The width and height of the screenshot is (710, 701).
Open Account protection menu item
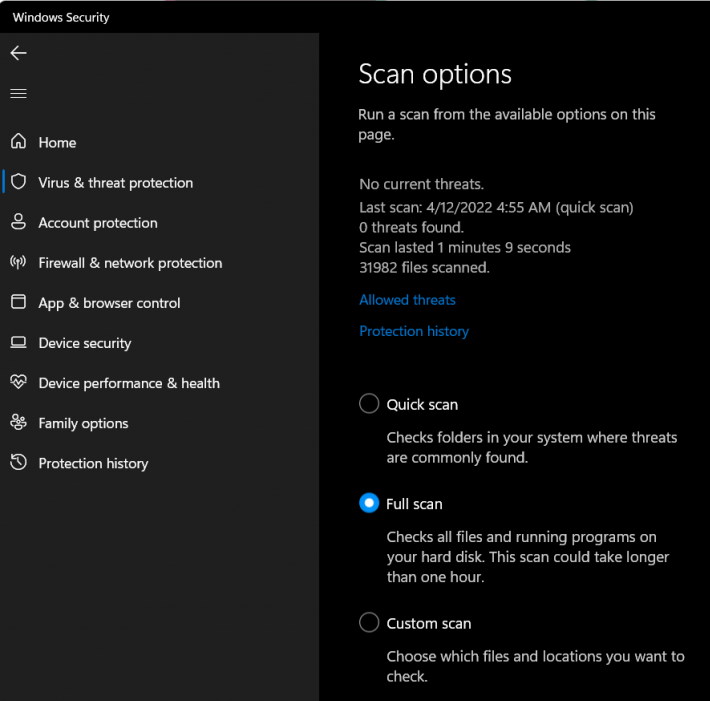98,223
